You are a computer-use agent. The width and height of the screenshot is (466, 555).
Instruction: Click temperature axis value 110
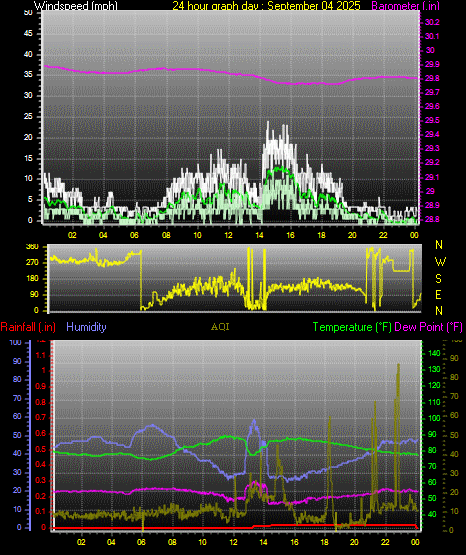click(435, 402)
